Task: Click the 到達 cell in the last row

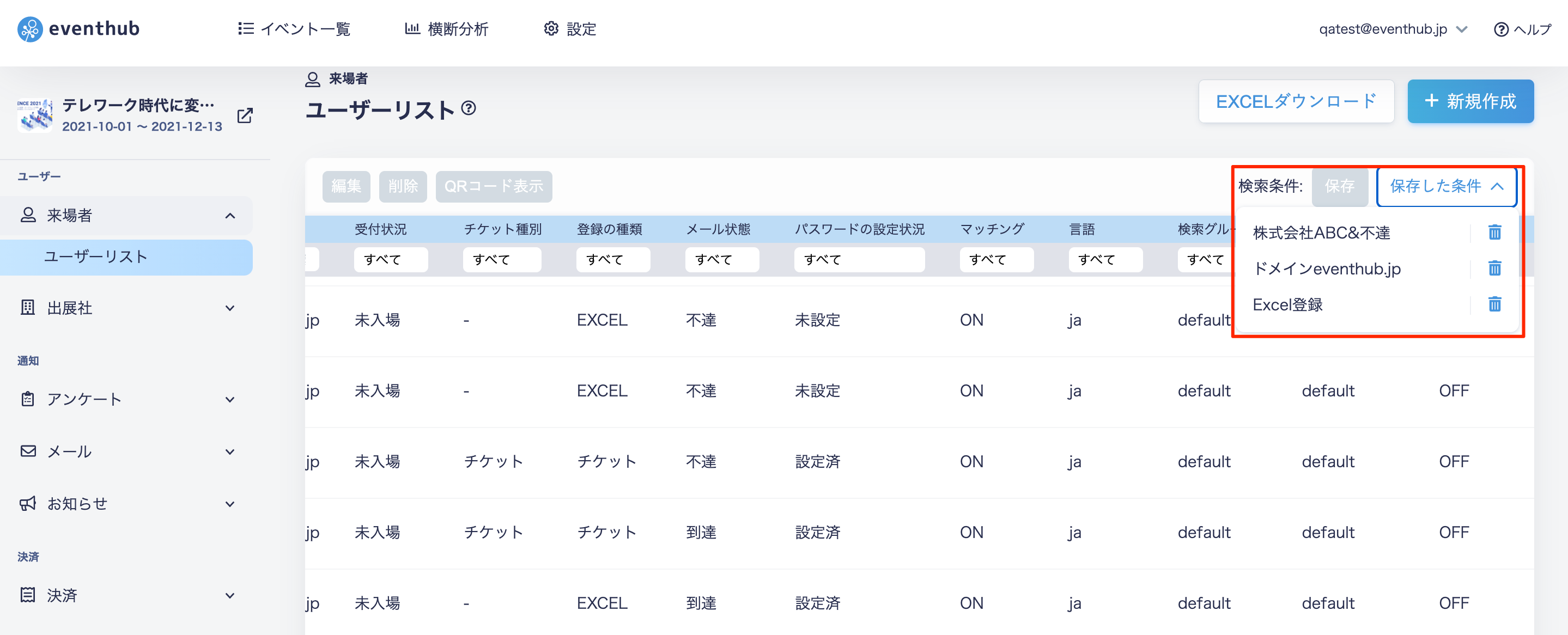Action: 701,603
